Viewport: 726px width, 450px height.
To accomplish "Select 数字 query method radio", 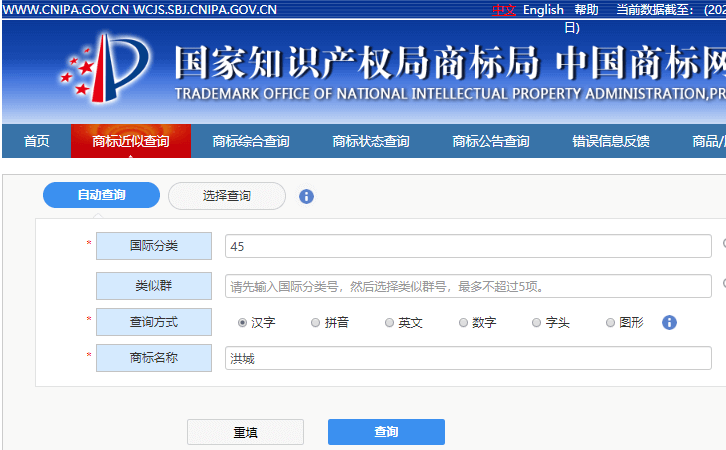I will [463, 323].
